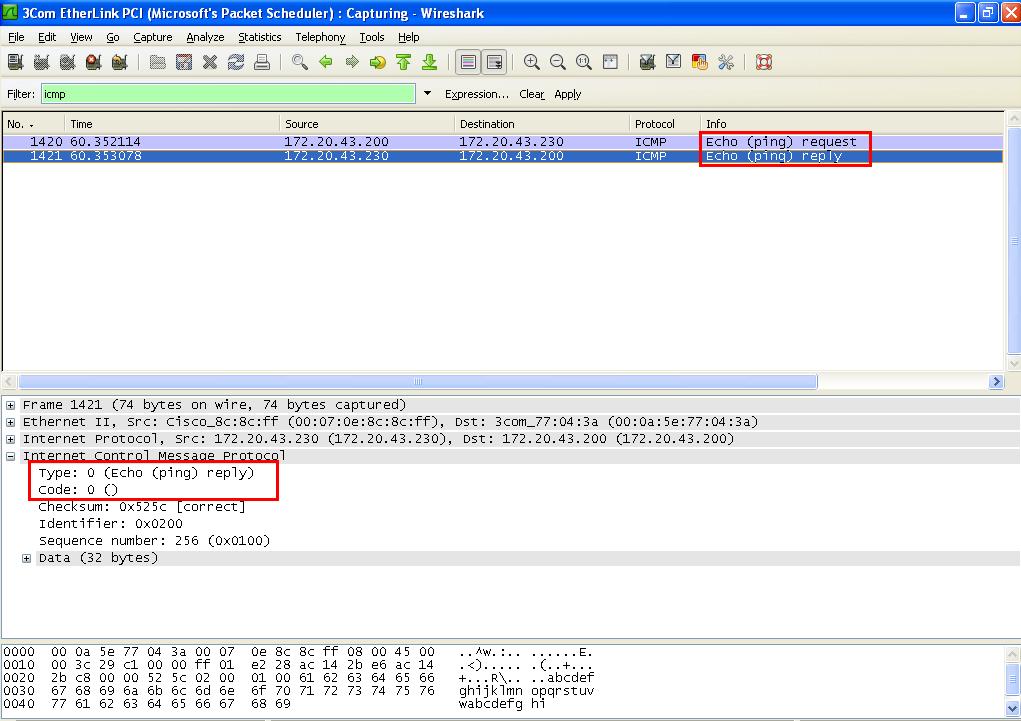Open the Tools menu
The width and height of the screenshot is (1021, 721).
(372, 37)
